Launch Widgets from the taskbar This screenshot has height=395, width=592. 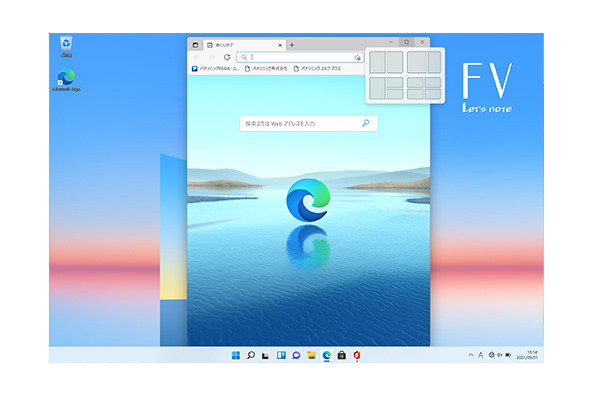[x=281, y=355]
